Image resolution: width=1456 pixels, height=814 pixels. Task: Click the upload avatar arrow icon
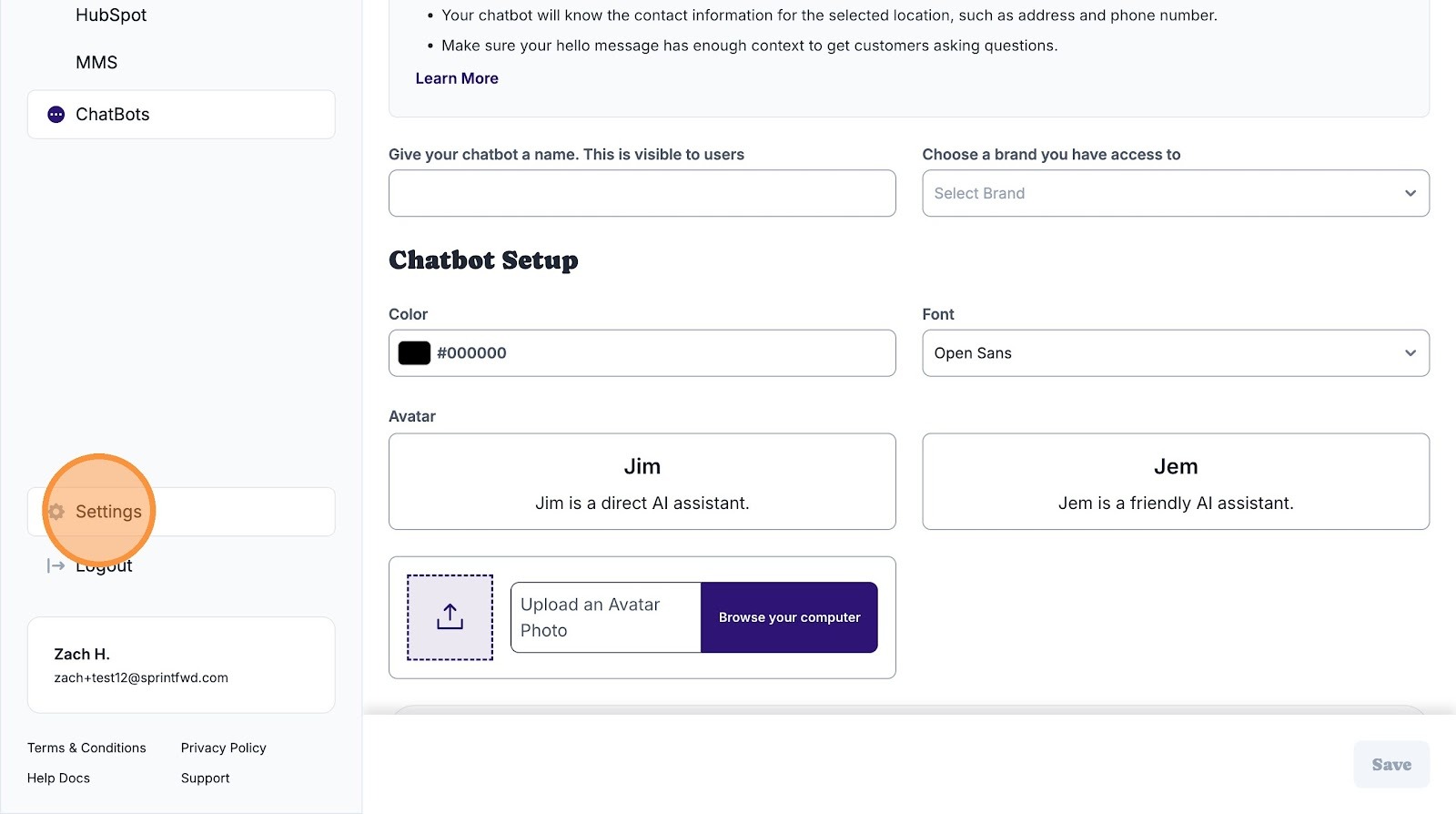click(x=450, y=617)
